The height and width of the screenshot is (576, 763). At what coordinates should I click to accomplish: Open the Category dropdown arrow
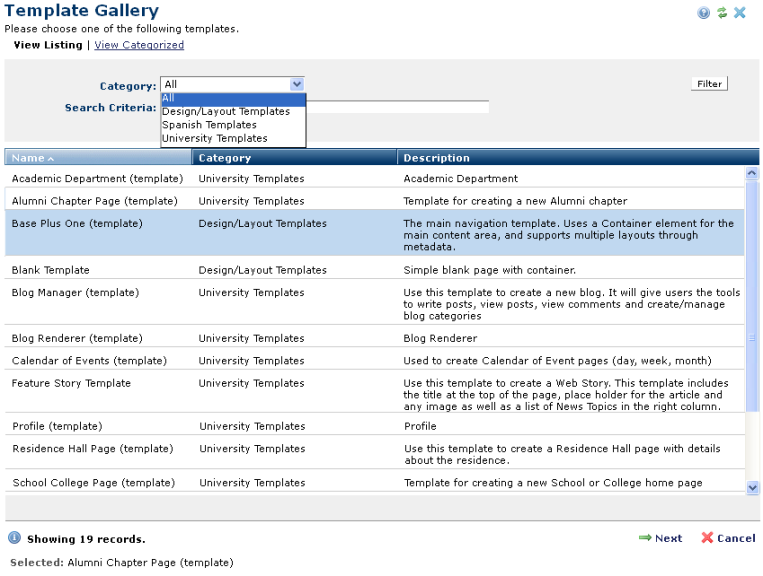296,85
